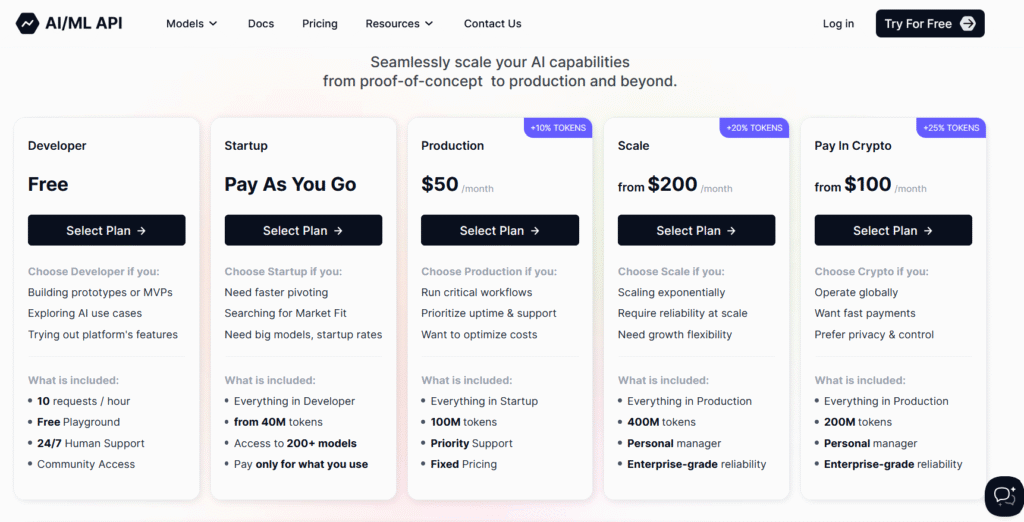Click the AI/ML API hexagon logo icon
1024x522 pixels.
coord(27,24)
